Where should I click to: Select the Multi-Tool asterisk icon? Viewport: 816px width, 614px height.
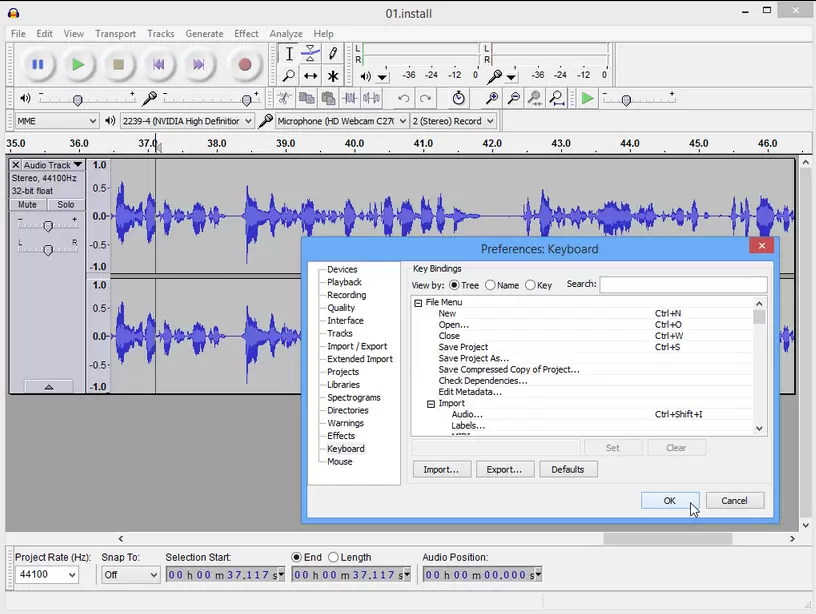tap(333, 76)
